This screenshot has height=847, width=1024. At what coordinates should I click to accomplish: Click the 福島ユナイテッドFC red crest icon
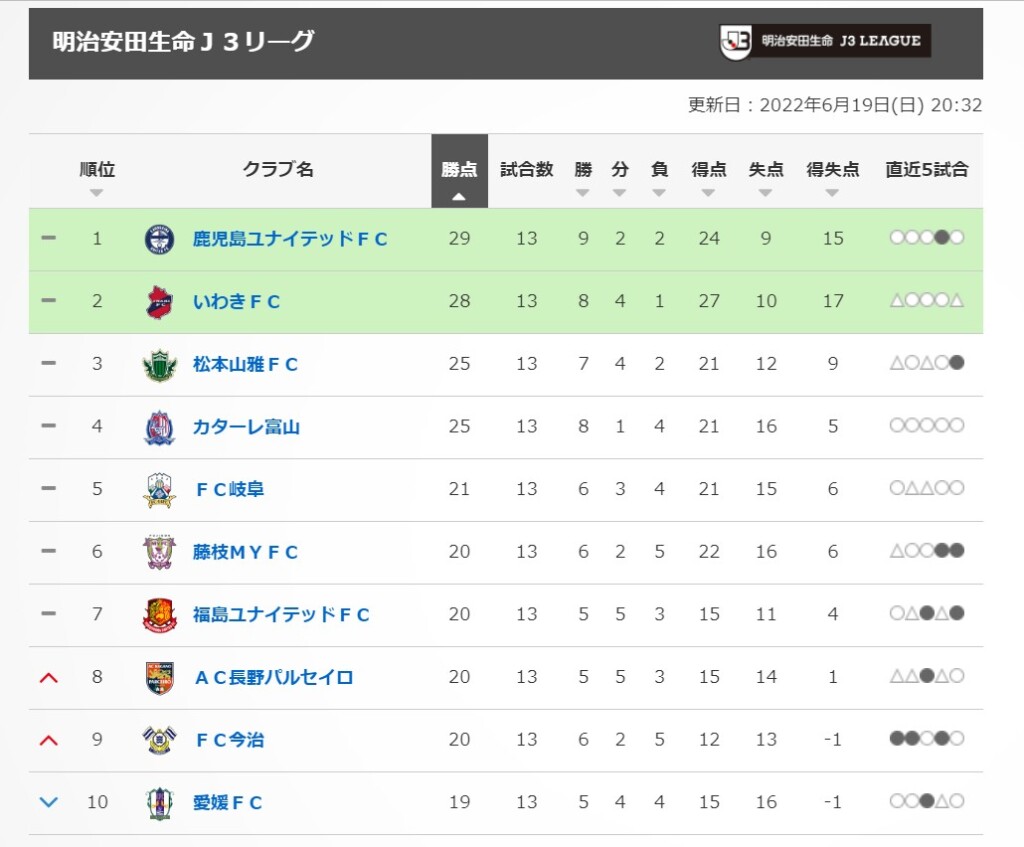(x=159, y=615)
